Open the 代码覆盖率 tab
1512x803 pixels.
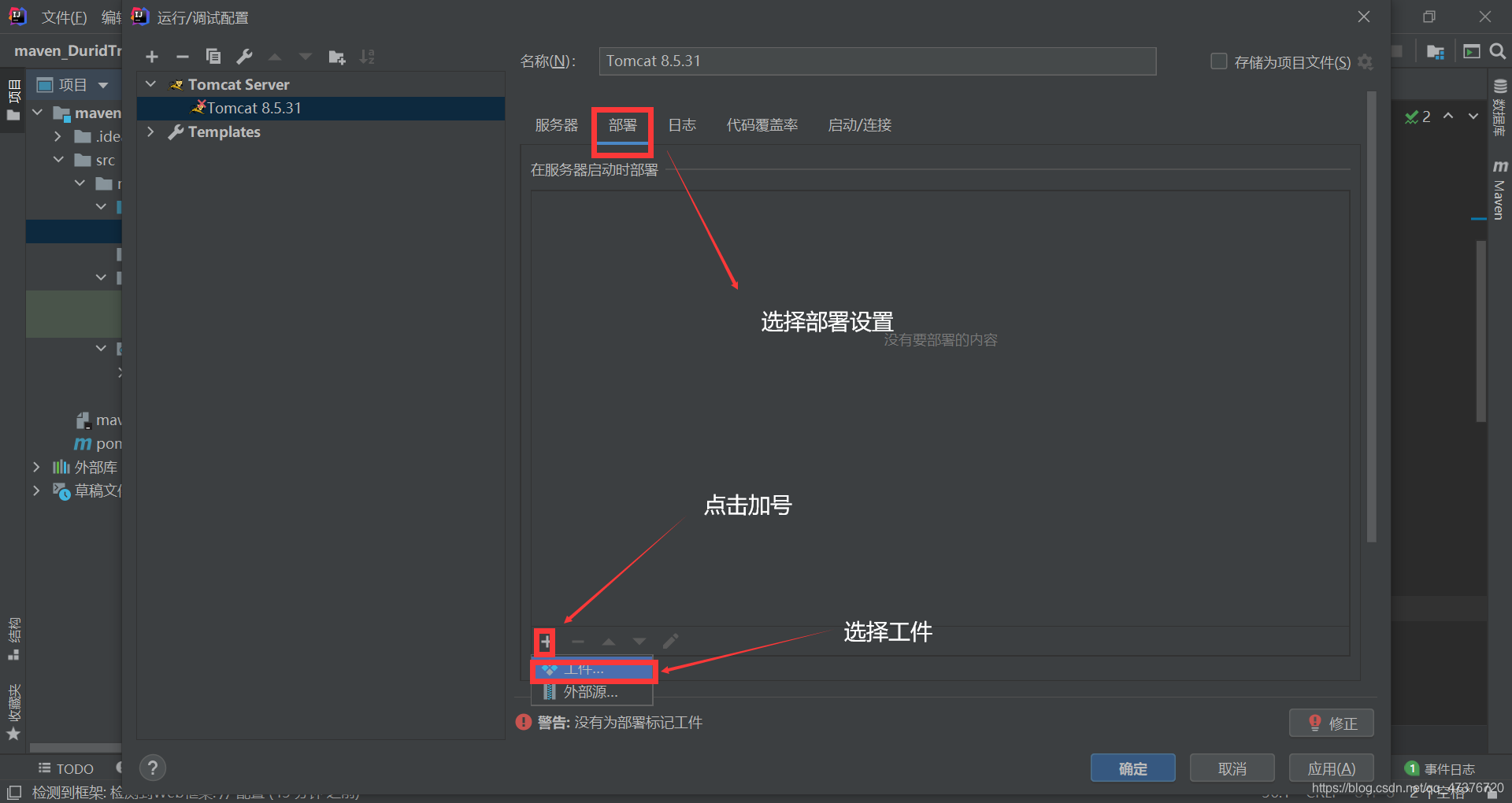(762, 125)
